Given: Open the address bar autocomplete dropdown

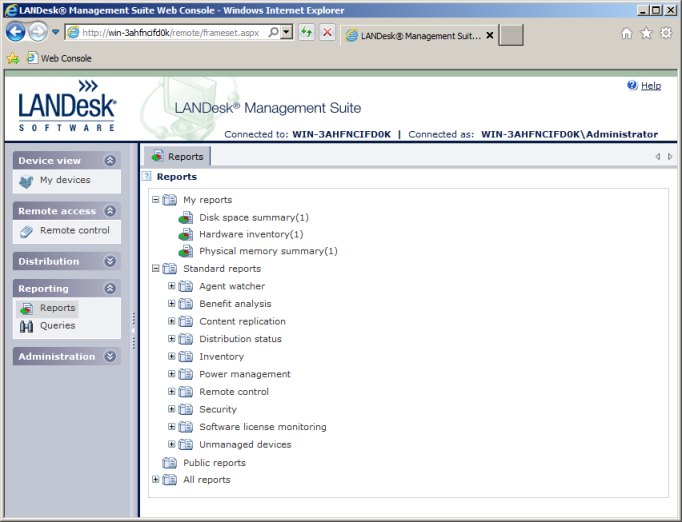Looking at the screenshot, I should (287, 32).
